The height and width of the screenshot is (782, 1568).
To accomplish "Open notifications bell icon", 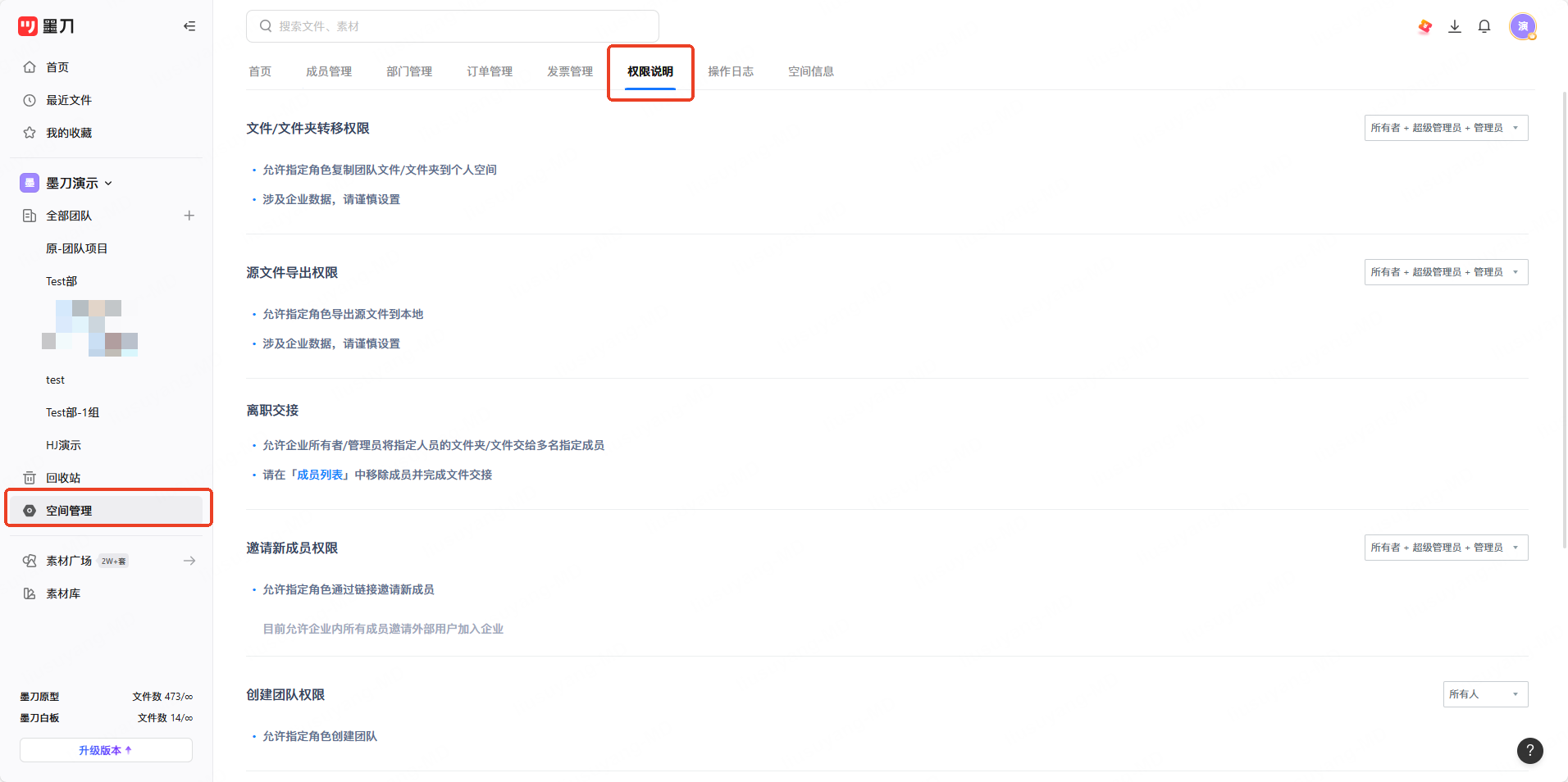I will point(1484,26).
